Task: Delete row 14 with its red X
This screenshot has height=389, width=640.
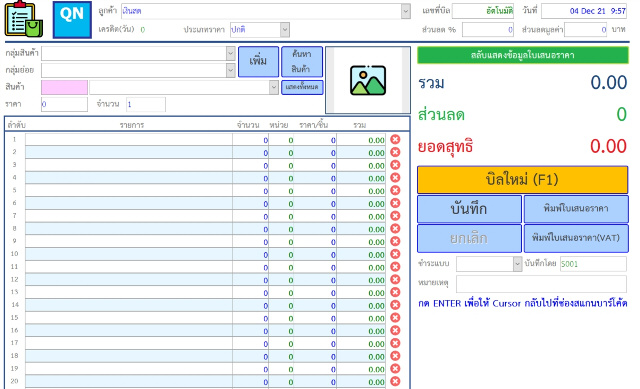Action: [x=395, y=305]
